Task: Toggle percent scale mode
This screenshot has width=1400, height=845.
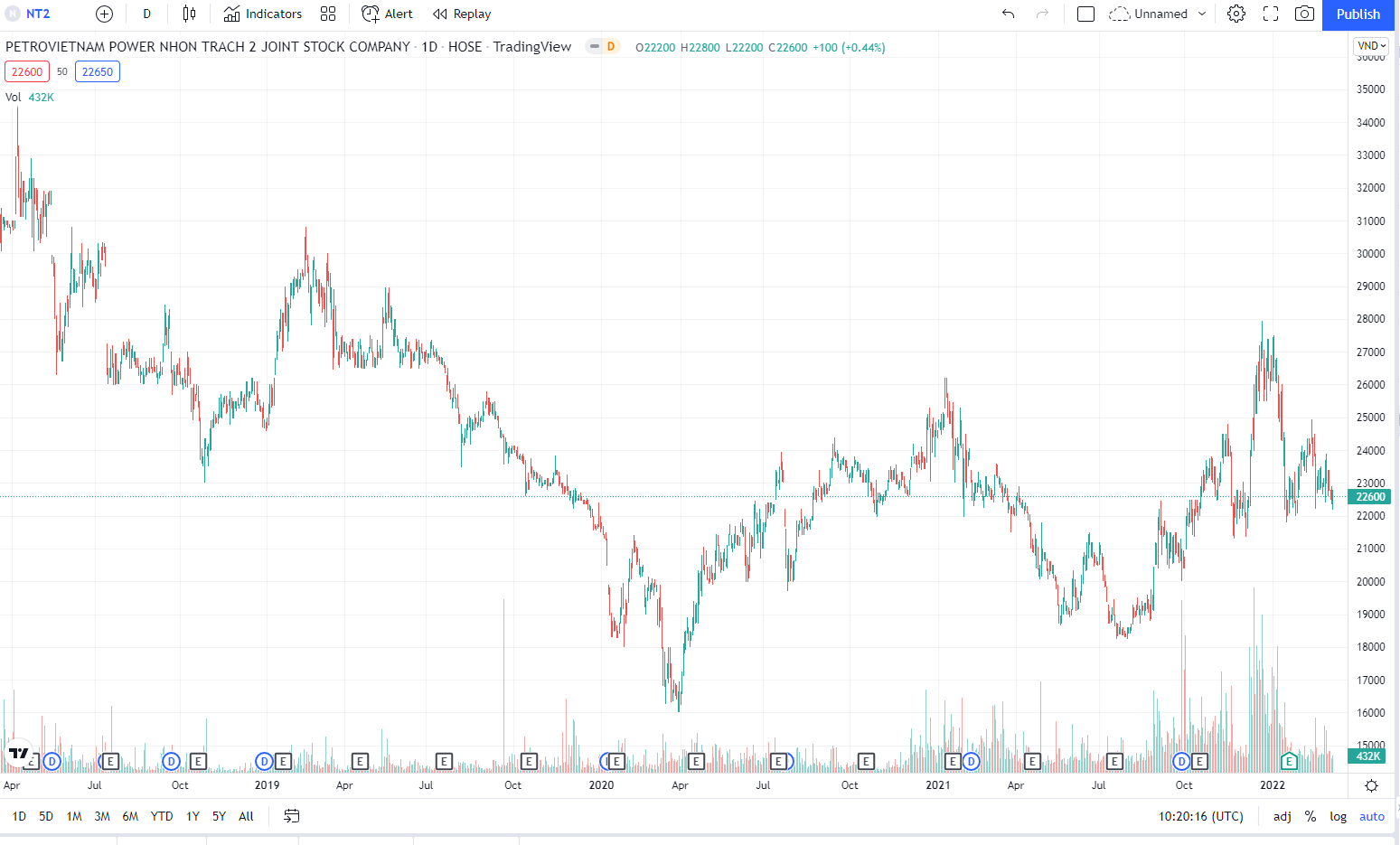Action: (x=1311, y=816)
